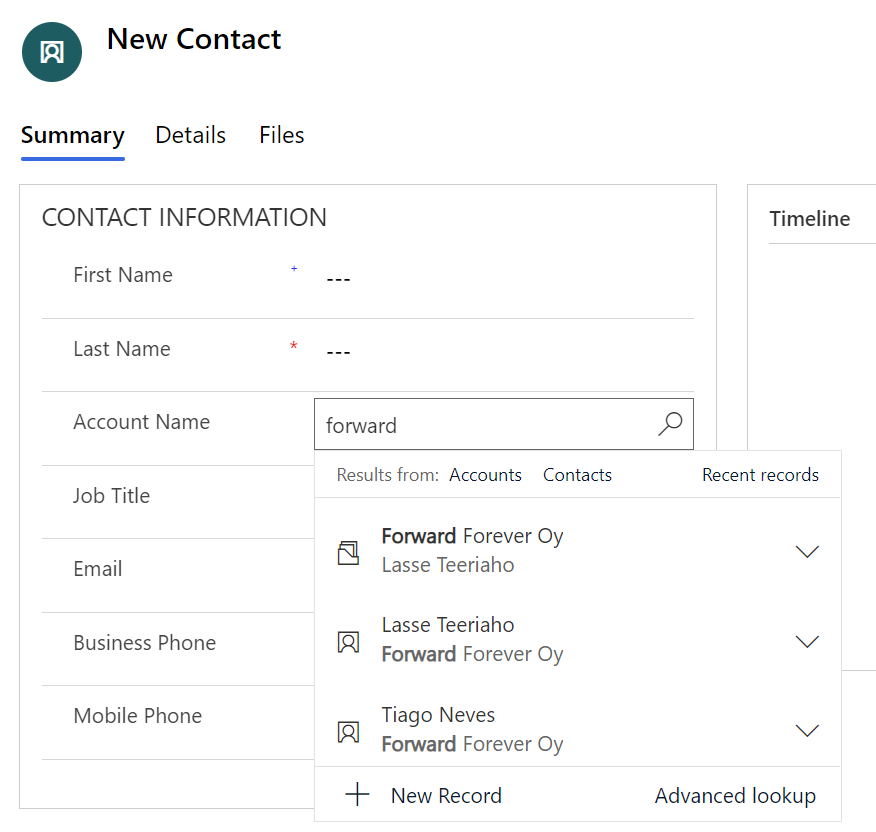Click the contact icon beside Lasse Teeriaho result
The height and width of the screenshot is (832, 876).
[x=348, y=642]
